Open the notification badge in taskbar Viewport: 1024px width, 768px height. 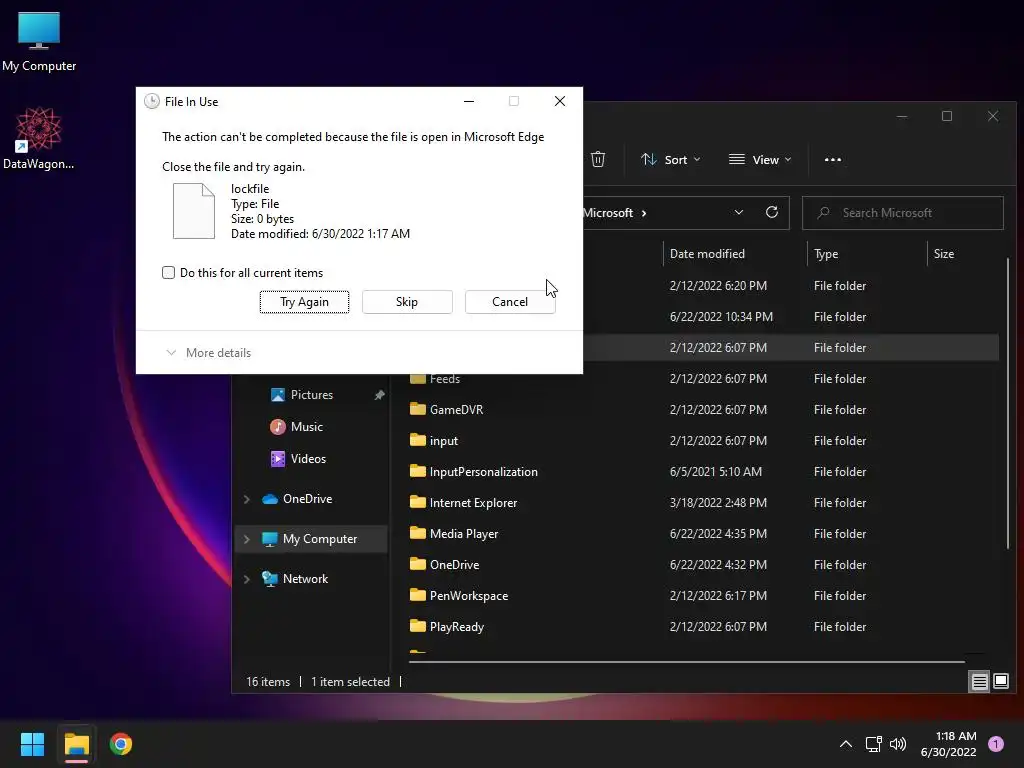click(996, 744)
